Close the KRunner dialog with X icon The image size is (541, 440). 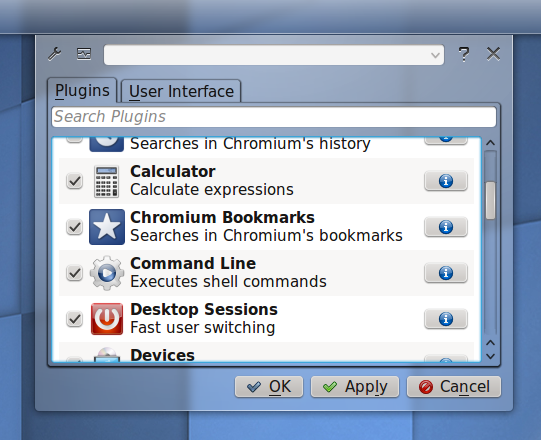[x=493, y=54]
